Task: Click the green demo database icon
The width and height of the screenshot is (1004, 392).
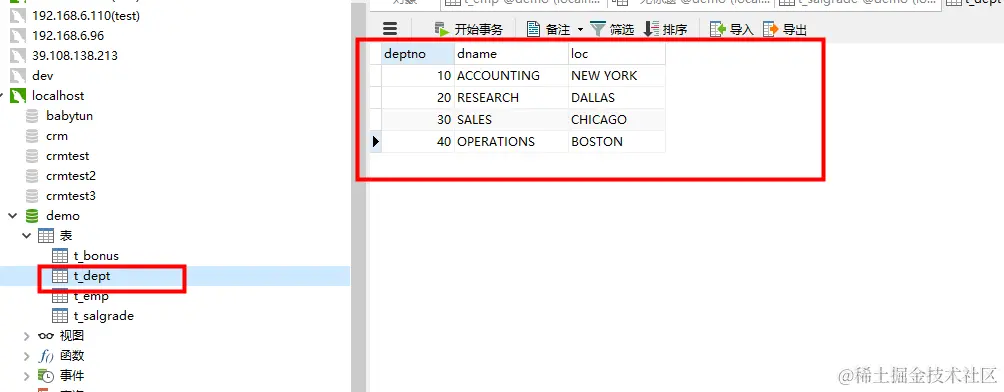Action: tap(31, 216)
